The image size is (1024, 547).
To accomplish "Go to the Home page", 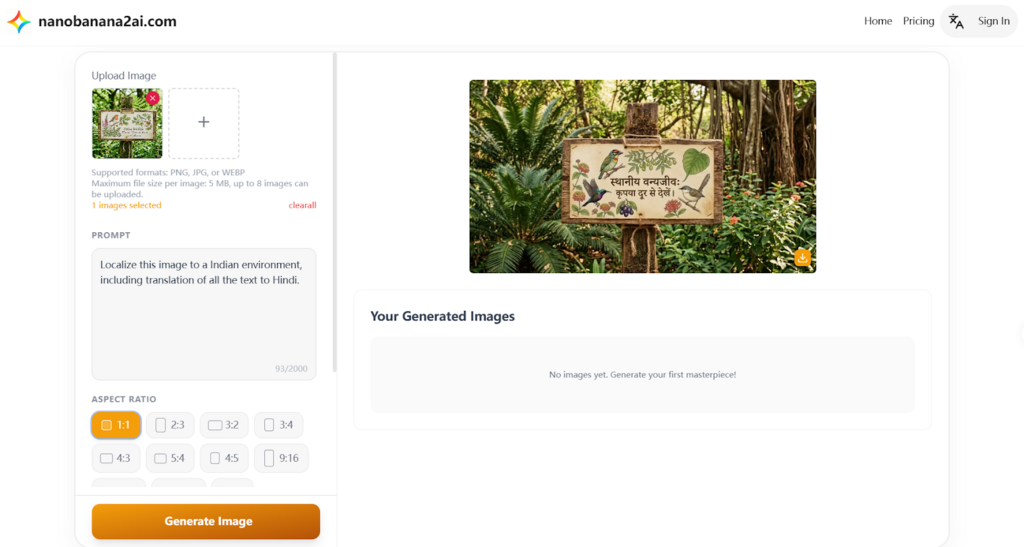I will click(878, 21).
